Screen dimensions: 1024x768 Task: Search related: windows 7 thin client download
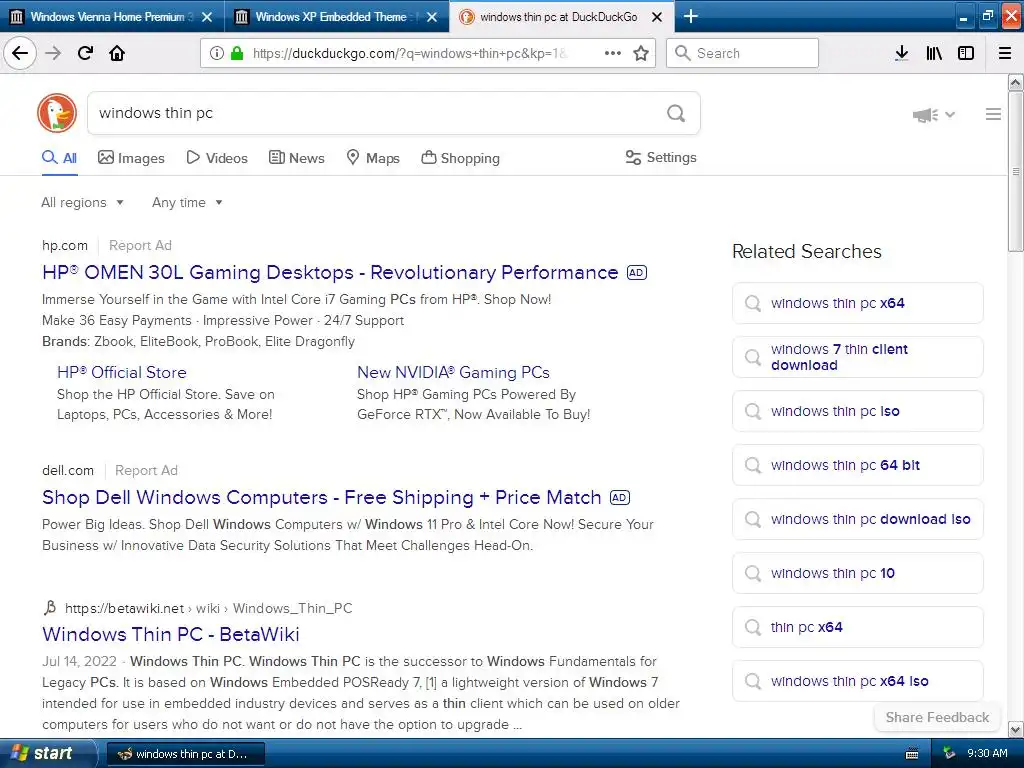[x=857, y=357]
